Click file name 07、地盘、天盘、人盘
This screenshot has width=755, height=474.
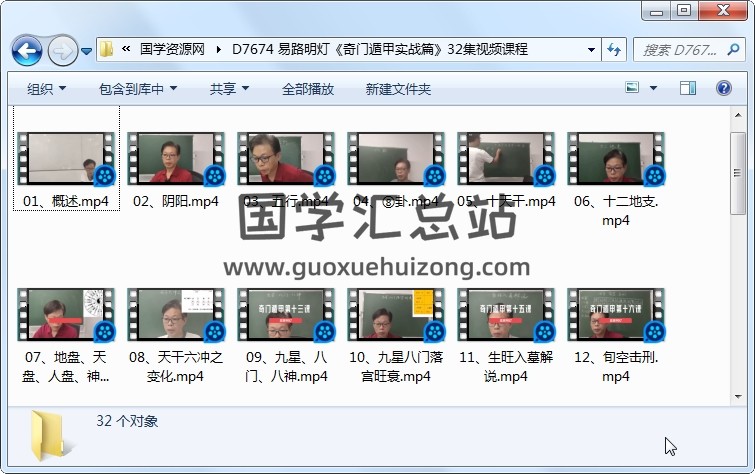click(66, 367)
